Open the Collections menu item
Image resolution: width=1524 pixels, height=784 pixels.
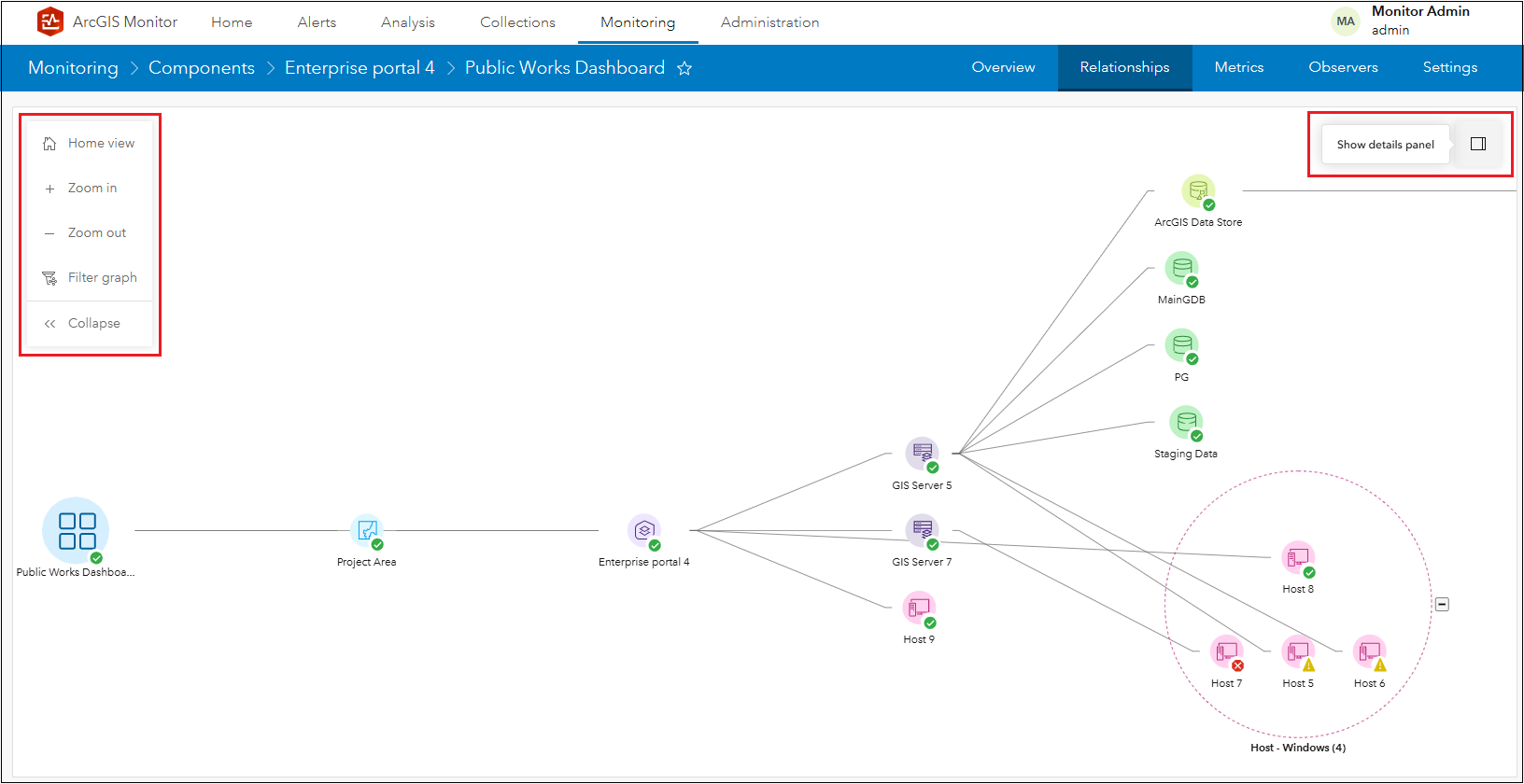pyautogui.click(x=517, y=22)
